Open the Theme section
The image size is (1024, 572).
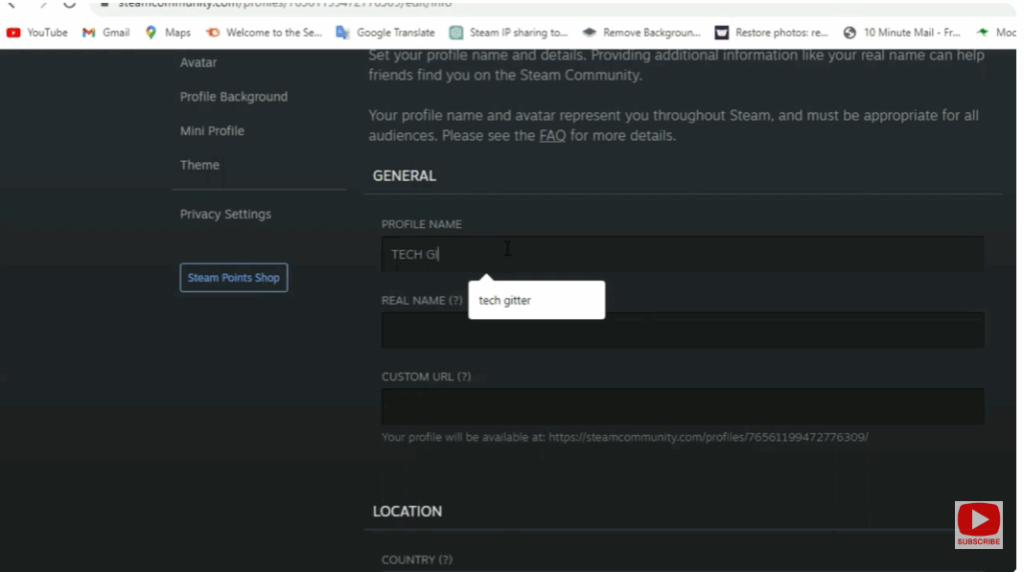(x=200, y=165)
